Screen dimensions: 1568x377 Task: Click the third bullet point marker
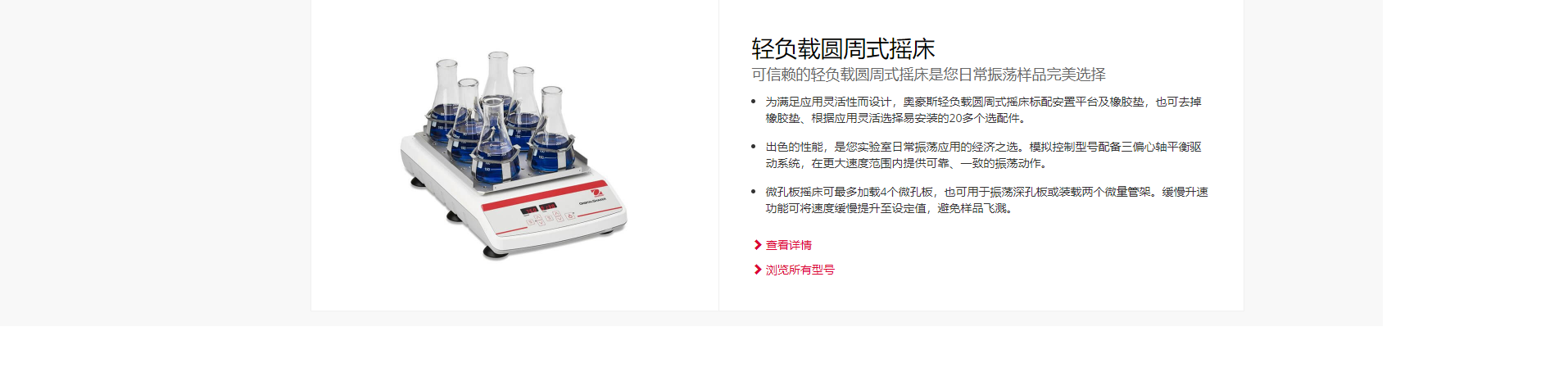point(753,192)
